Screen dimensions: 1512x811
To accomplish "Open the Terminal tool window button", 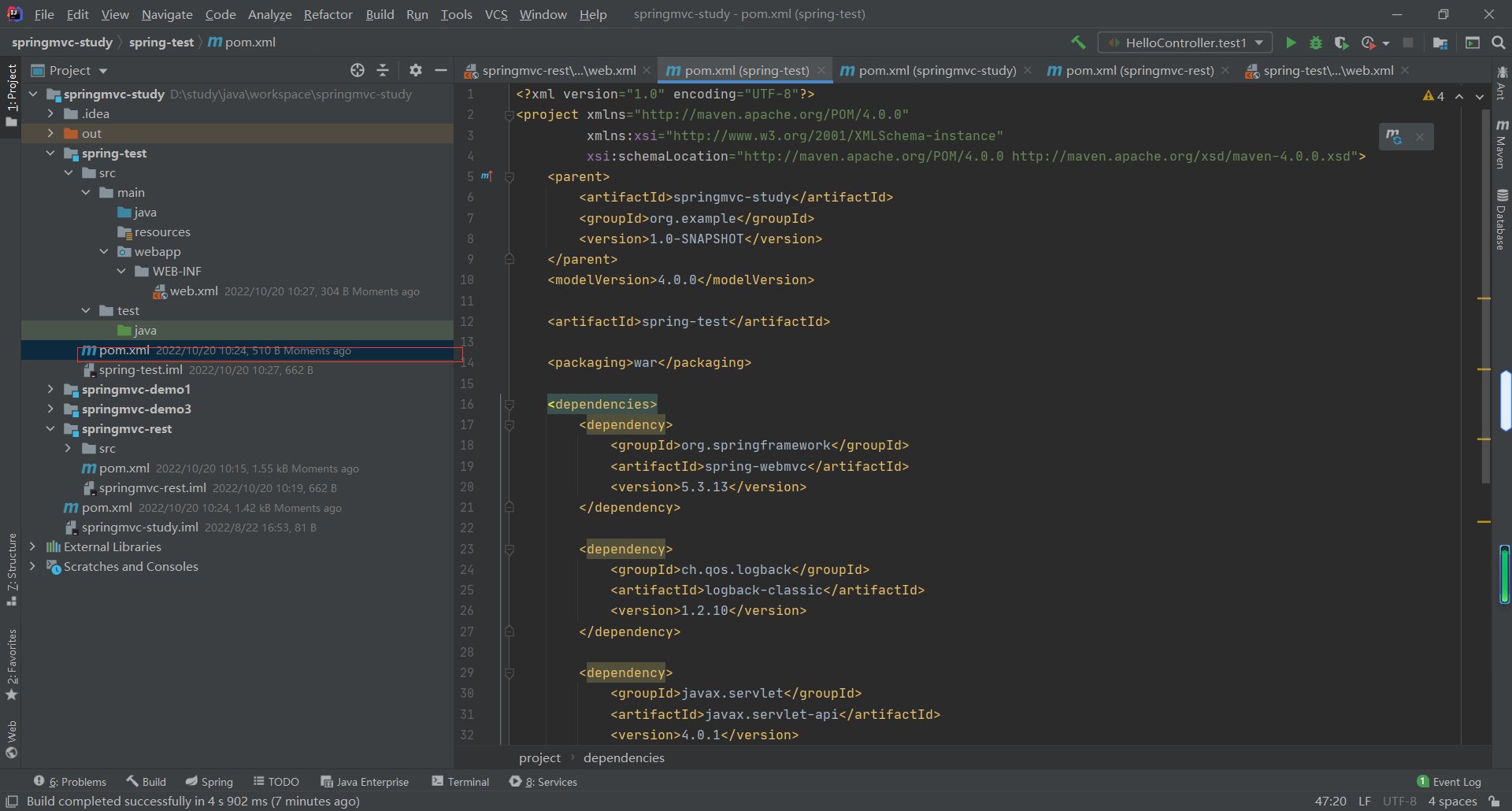I will point(461,782).
